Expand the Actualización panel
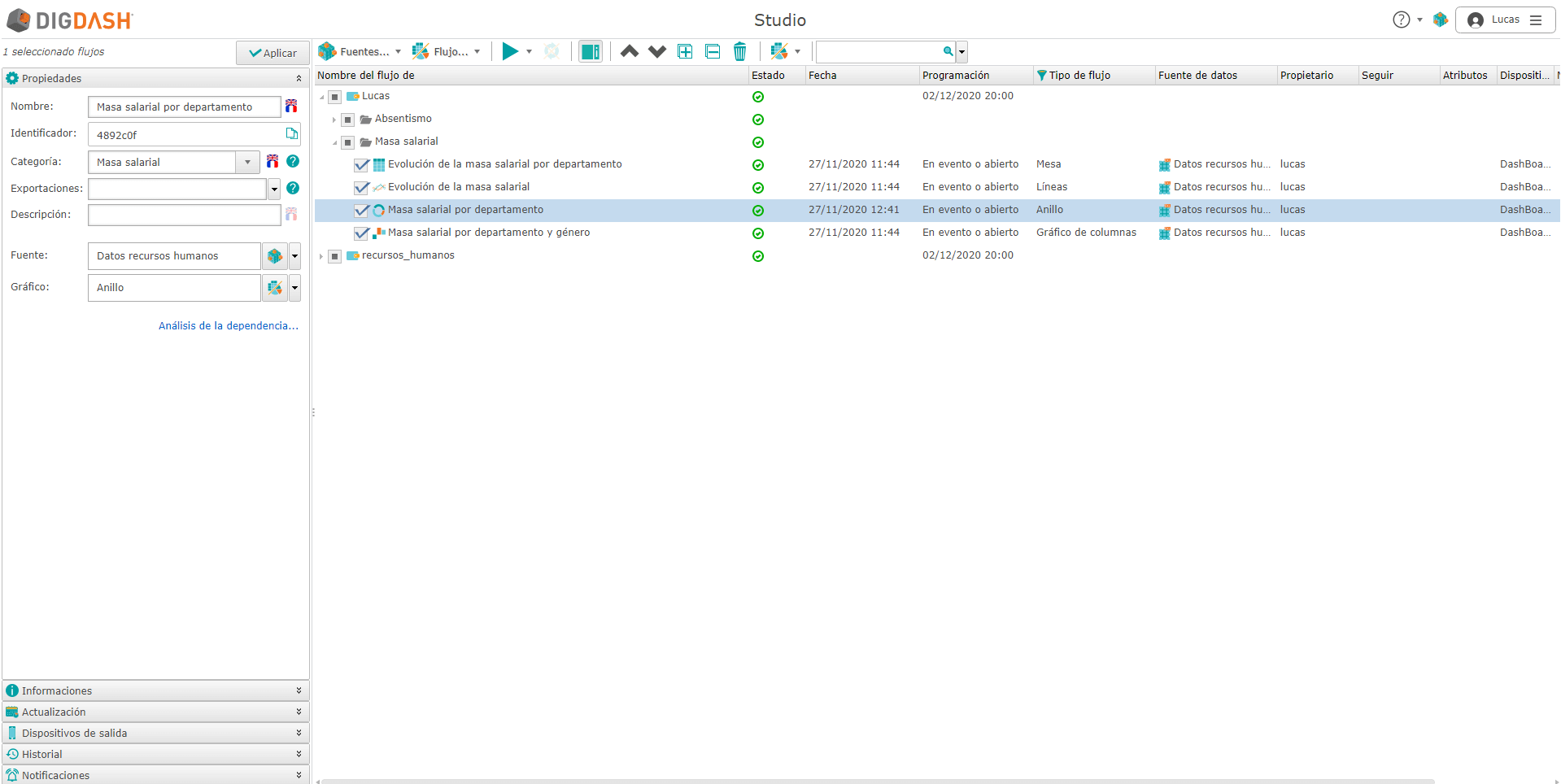This screenshot has height=784, width=1561. (155, 712)
